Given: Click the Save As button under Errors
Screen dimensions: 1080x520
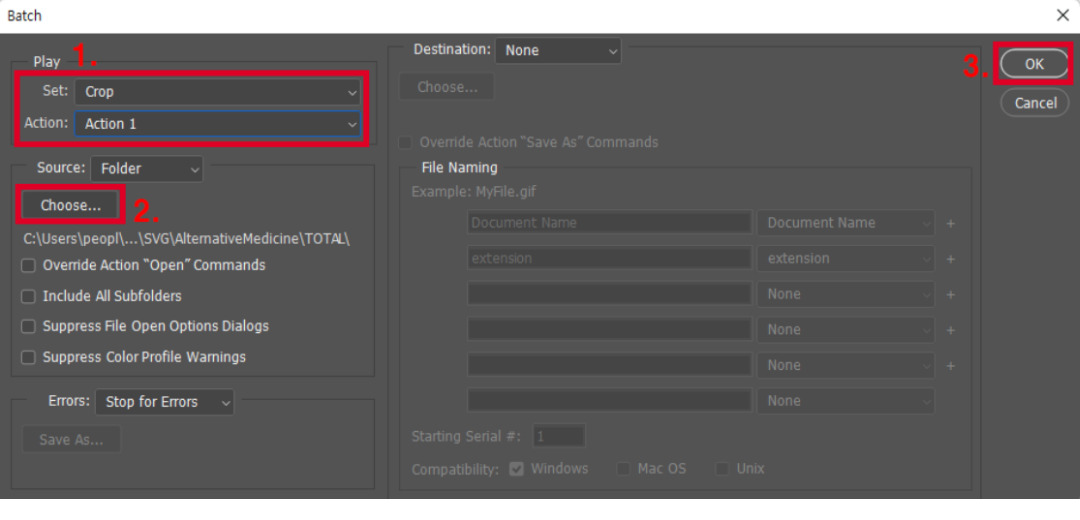Looking at the screenshot, I should pyautogui.click(x=70, y=439).
